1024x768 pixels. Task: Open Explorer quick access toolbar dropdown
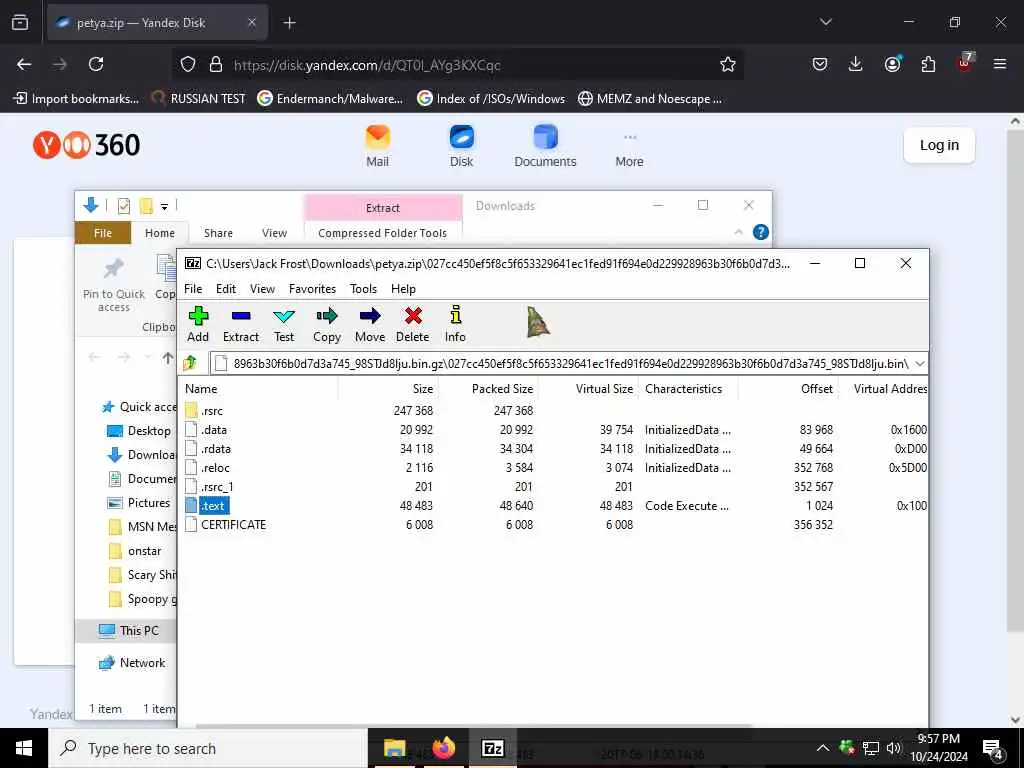click(165, 206)
